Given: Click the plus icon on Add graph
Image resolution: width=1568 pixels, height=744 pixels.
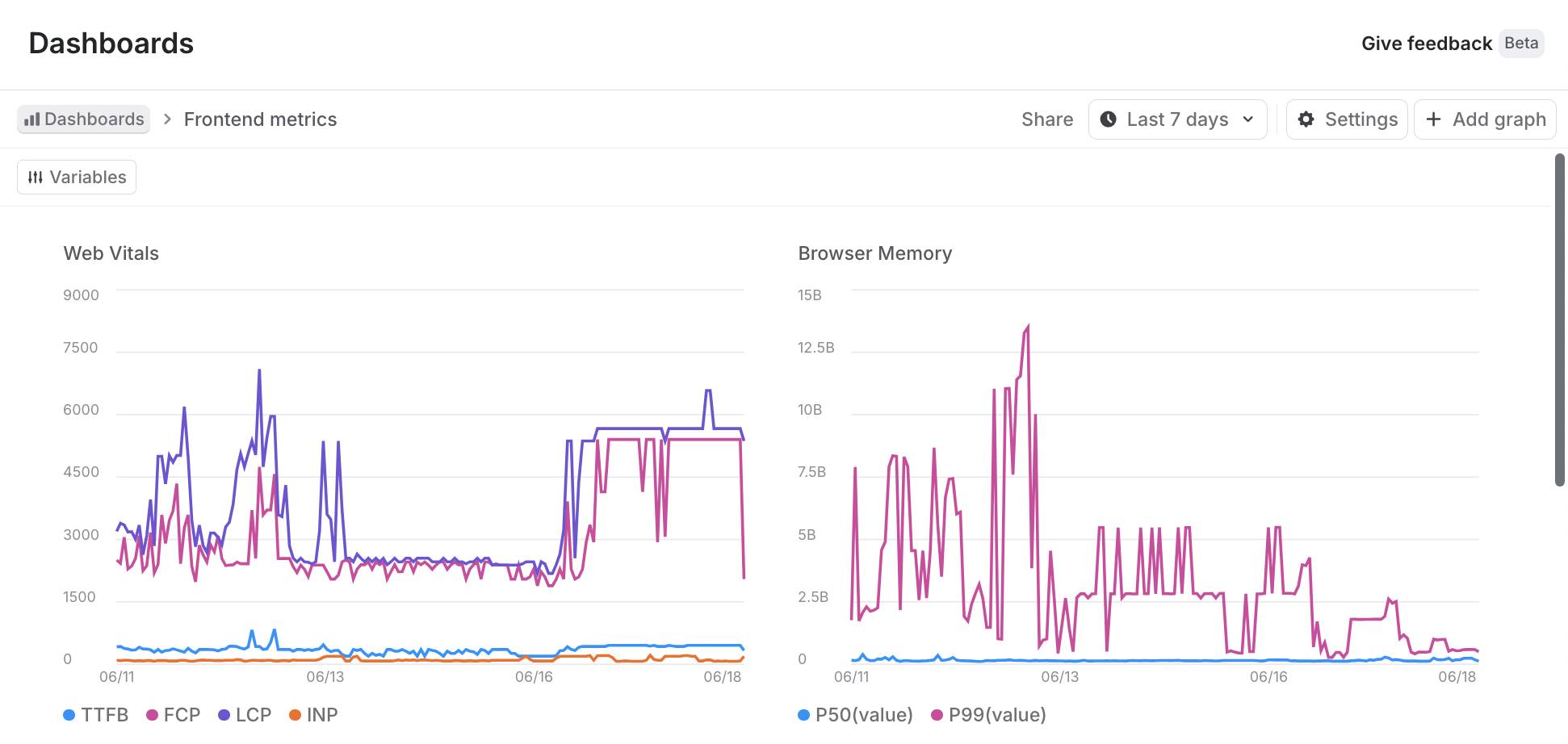Looking at the screenshot, I should 1434,119.
